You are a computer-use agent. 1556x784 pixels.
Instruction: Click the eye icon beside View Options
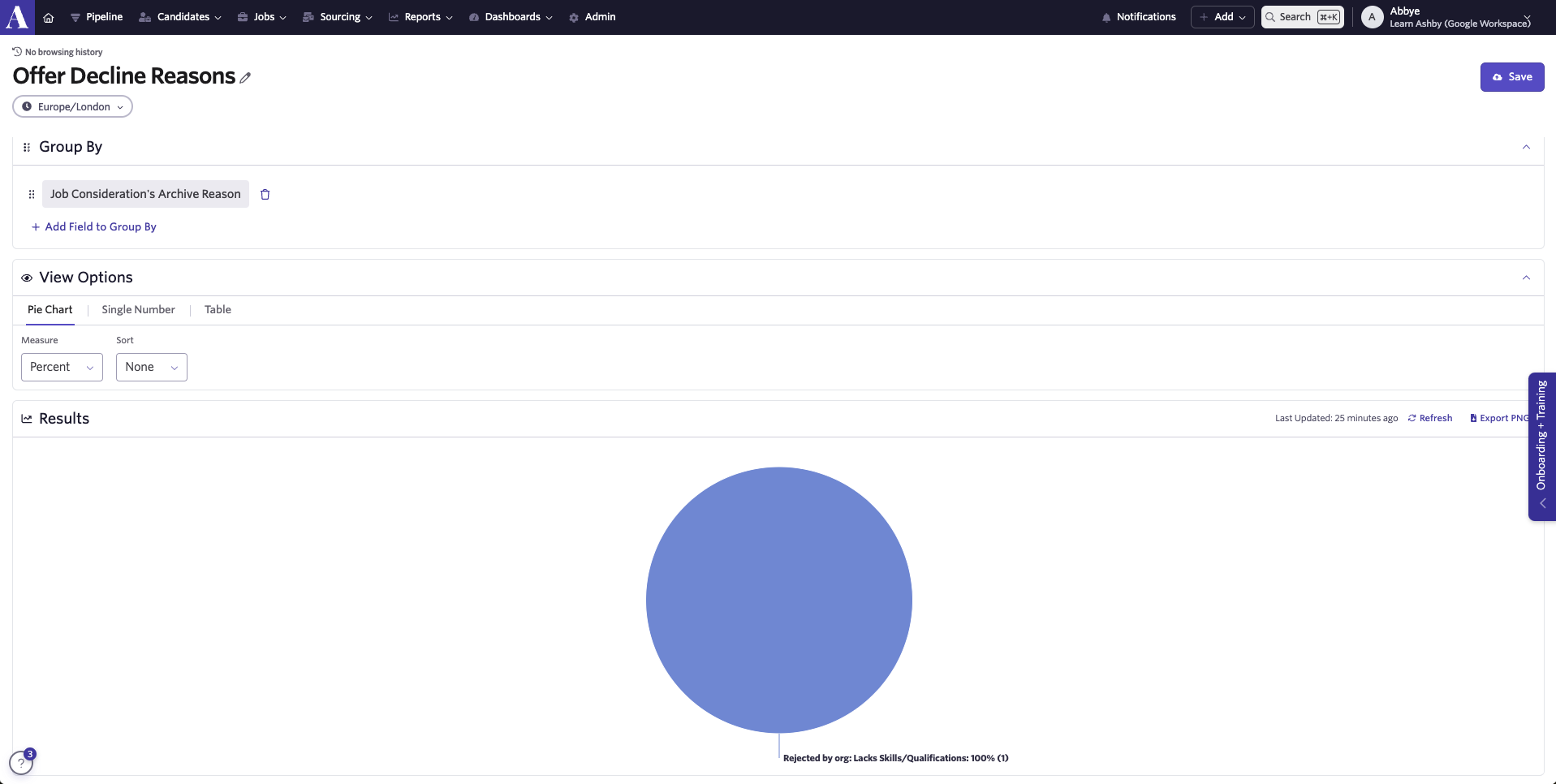pos(27,278)
